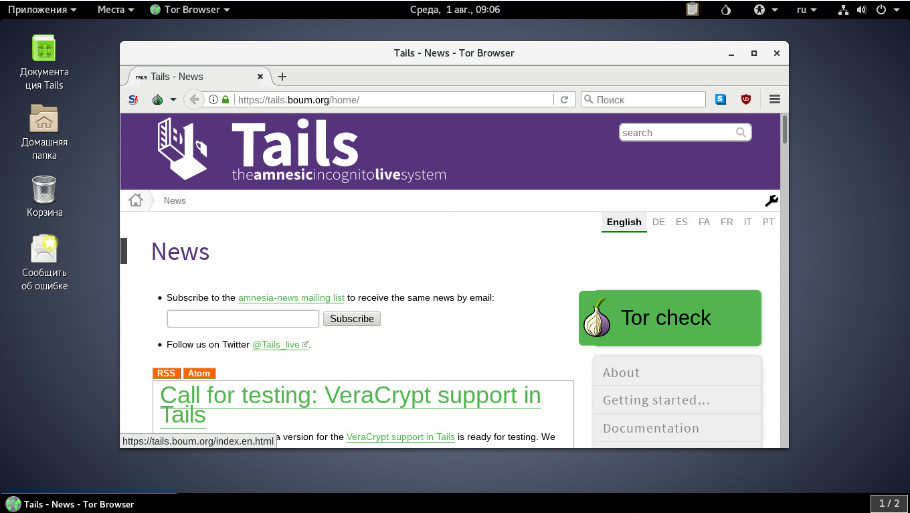910x513 pixels.
Task: Click the Tor onion status icon in panel
Action: click(725, 9)
